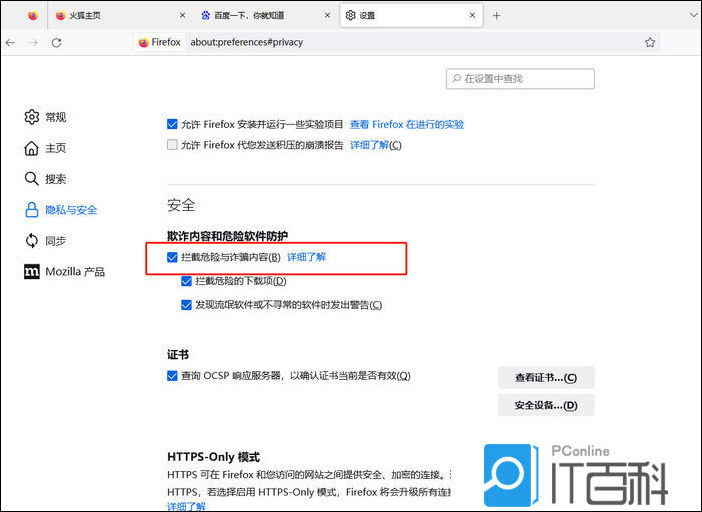Open the 同步 settings category
702x512 pixels.
[x=45, y=241]
